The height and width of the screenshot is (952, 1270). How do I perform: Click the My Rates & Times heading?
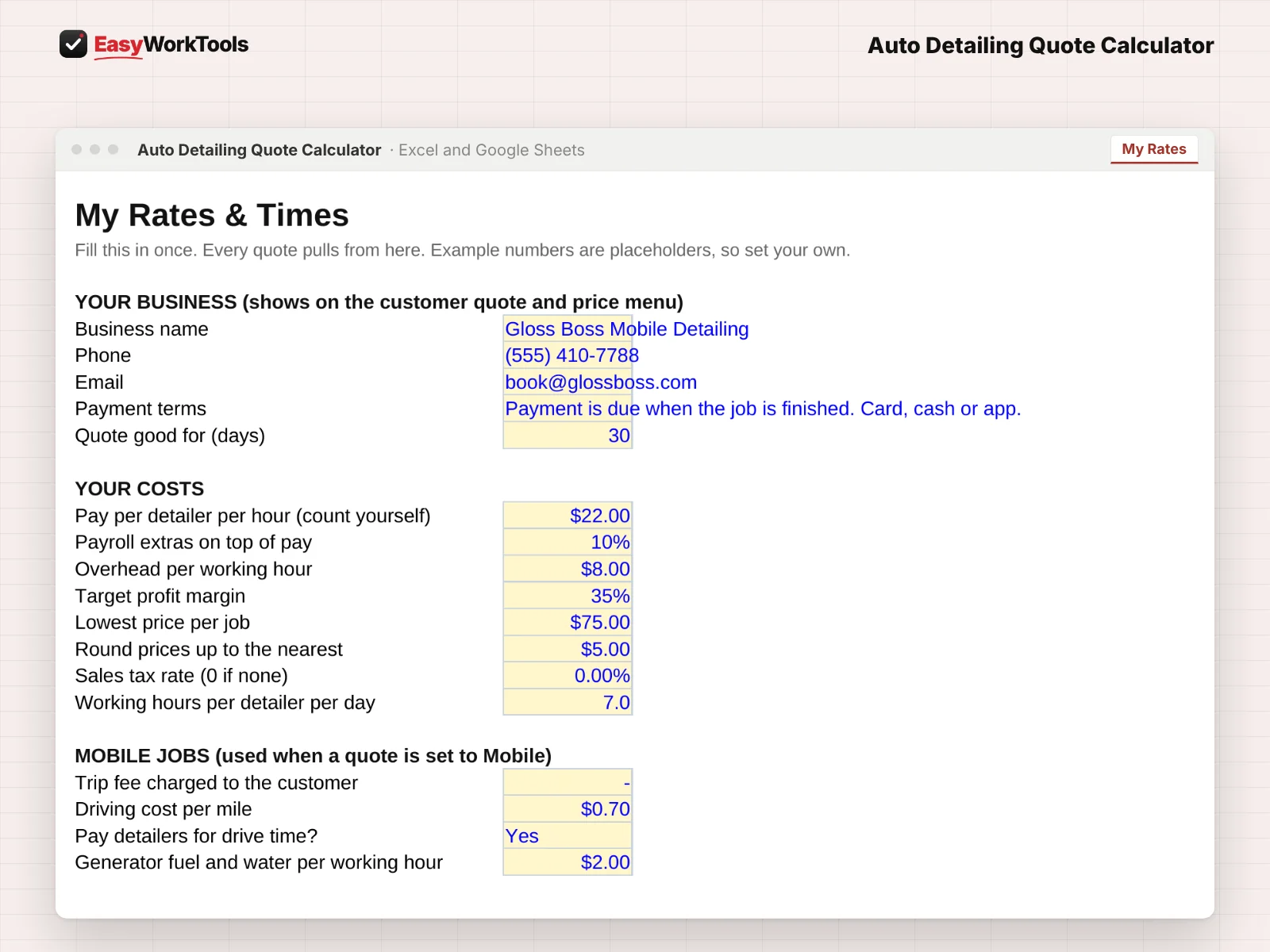tap(212, 215)
